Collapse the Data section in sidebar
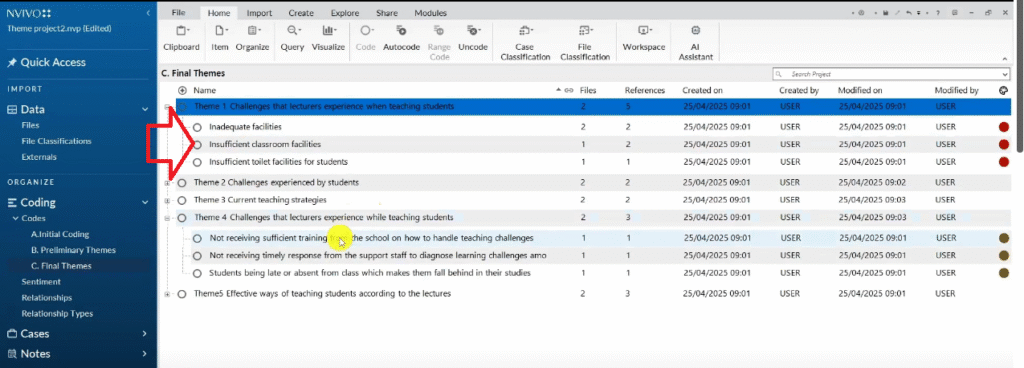Viewport: 1024px width, 368px height. pos(144,110)
